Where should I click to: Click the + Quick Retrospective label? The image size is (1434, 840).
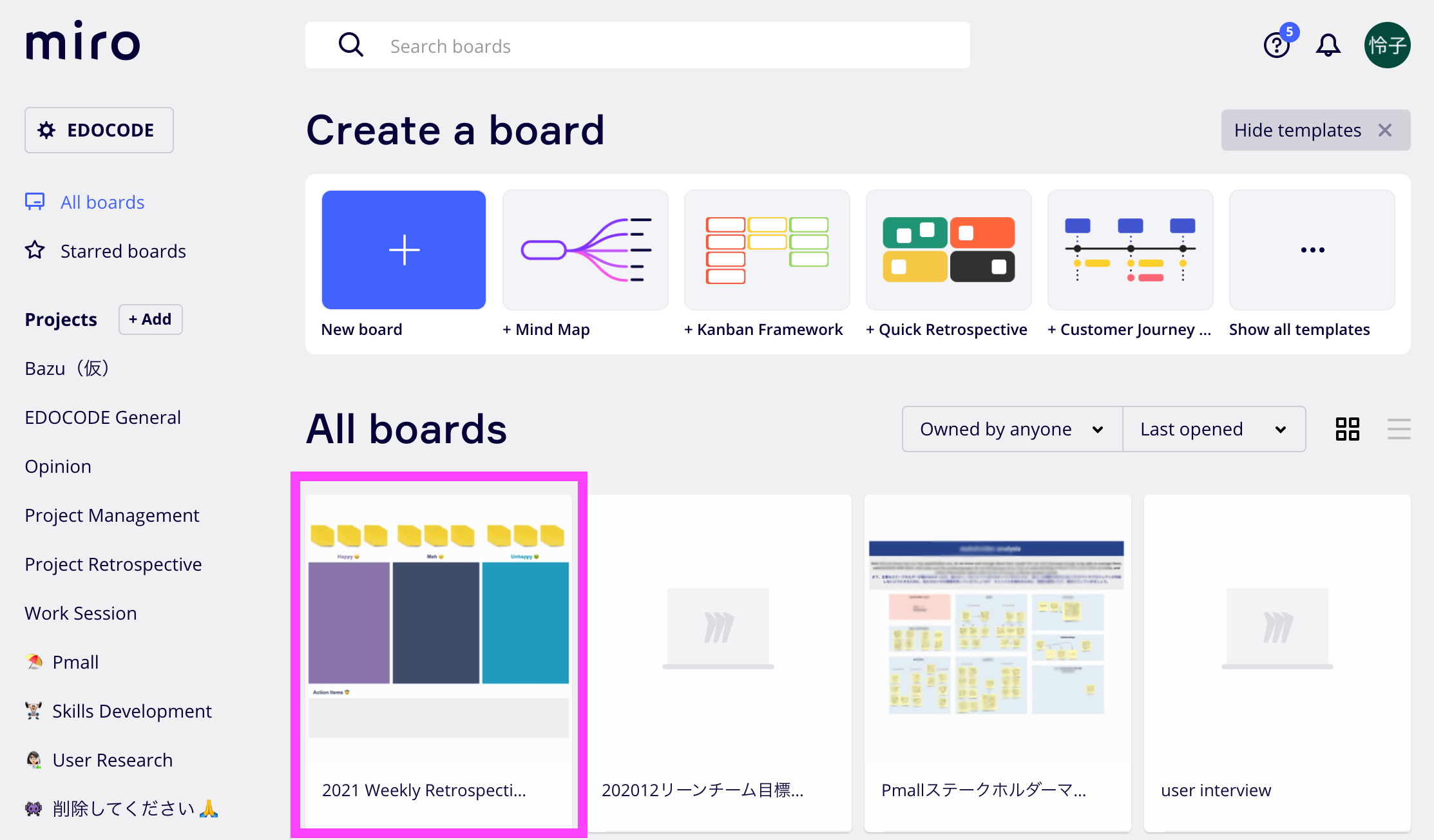[x=946, y=329]
